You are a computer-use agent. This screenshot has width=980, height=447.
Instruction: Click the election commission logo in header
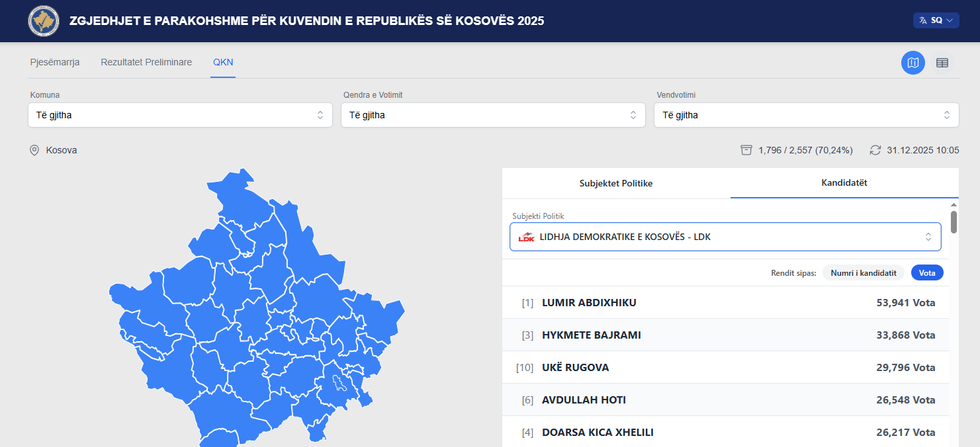(43, 20)
